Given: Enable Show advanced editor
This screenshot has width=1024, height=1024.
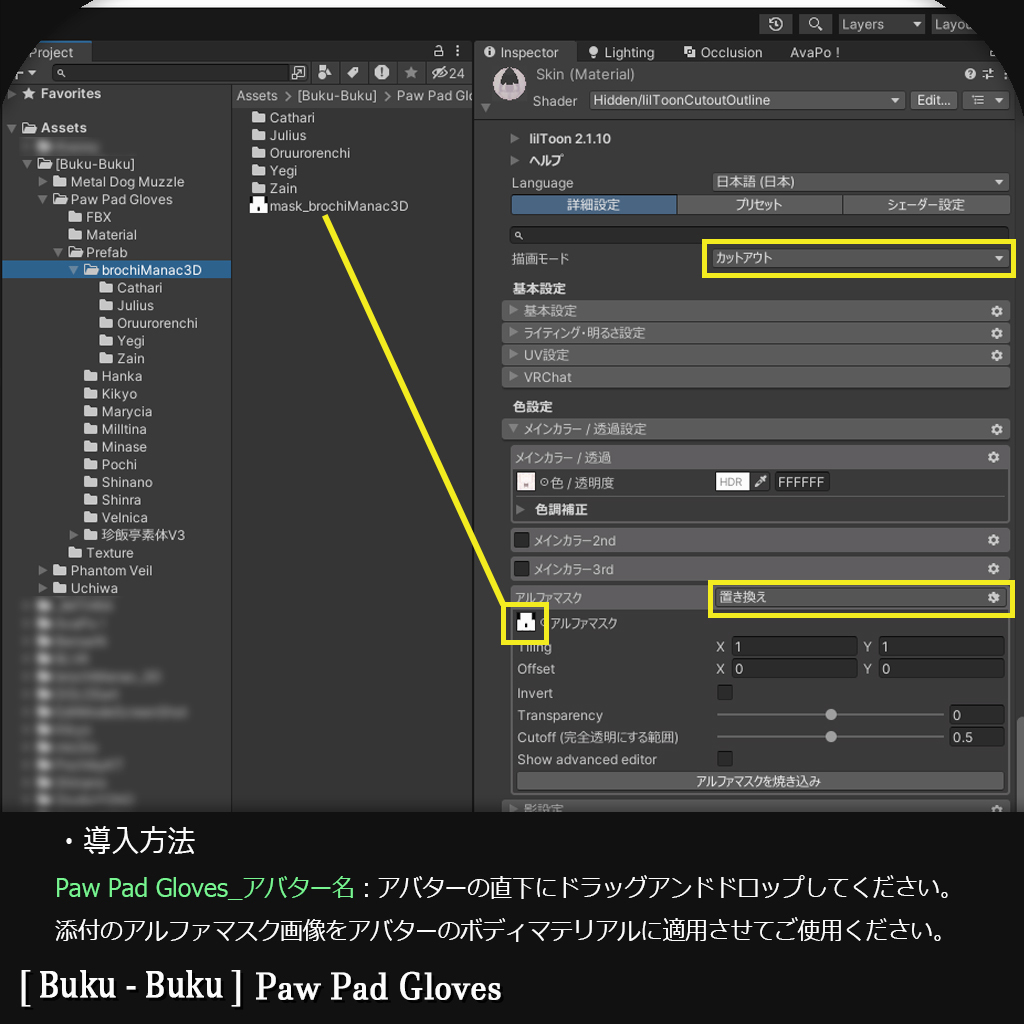Looking at the screenshot, I should pos(725,759).
